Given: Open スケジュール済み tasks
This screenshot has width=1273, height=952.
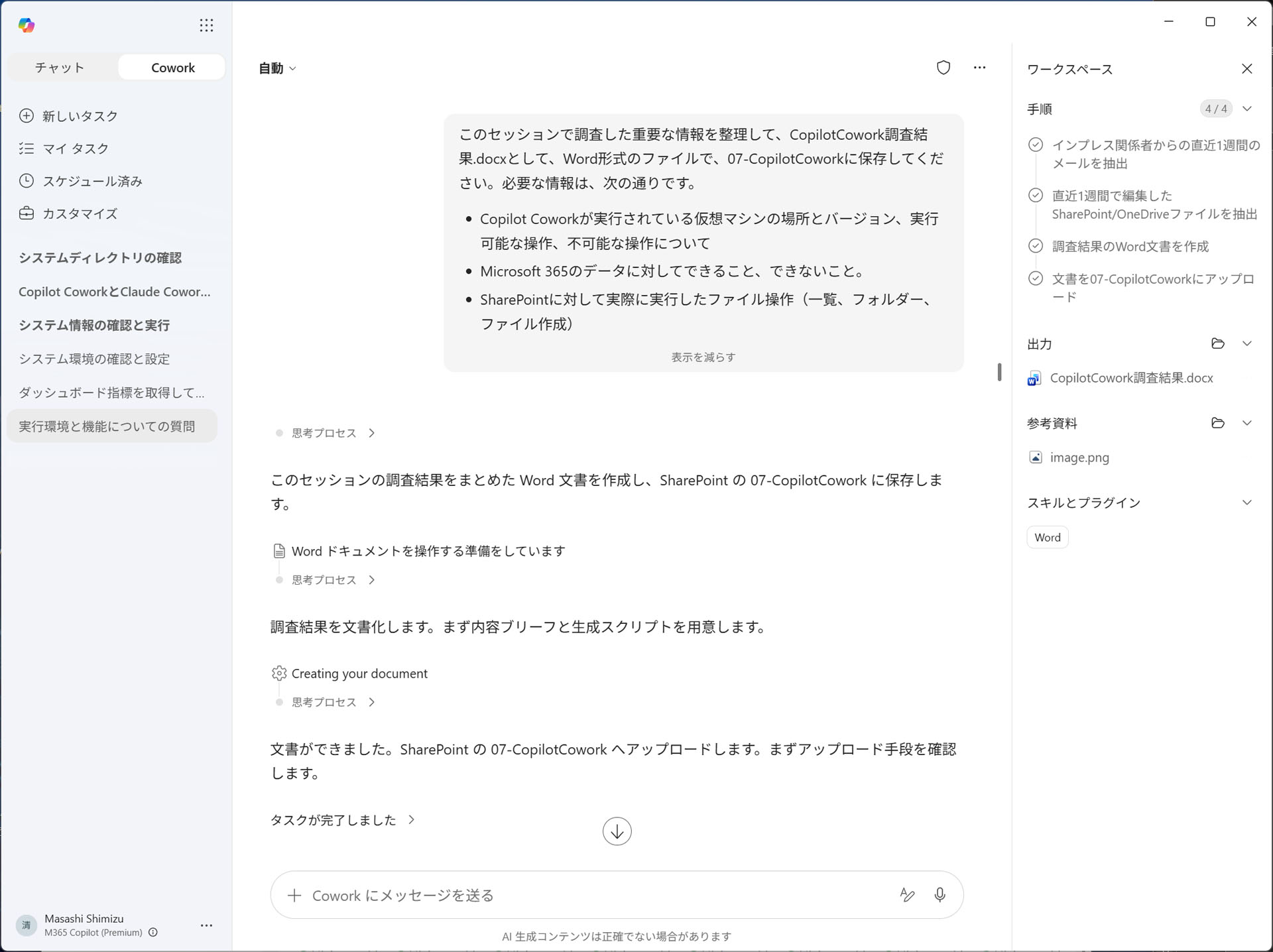Looking at the screenshot, I should 92,181.
